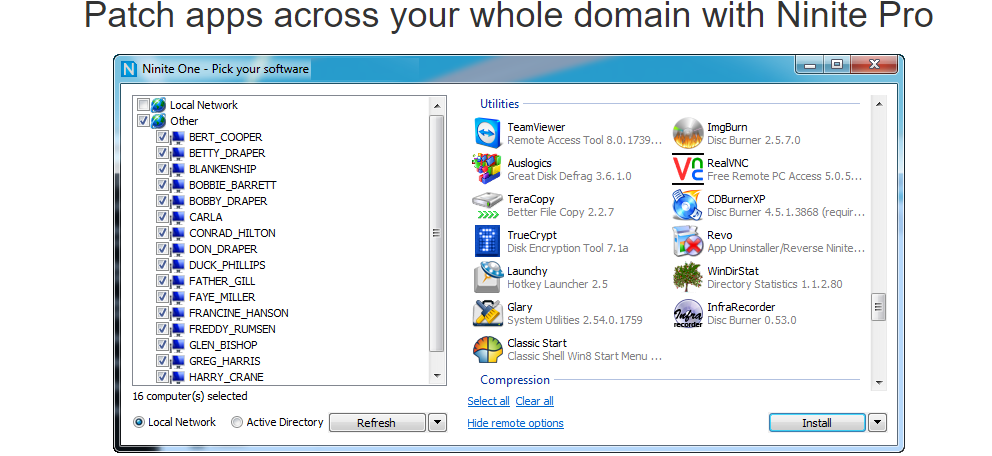The width and height of the screenshot is (992, 456).
Task: Click computer icon next to BLANKENSHIP
Action: pyautogui.click(x=178, y=169)
